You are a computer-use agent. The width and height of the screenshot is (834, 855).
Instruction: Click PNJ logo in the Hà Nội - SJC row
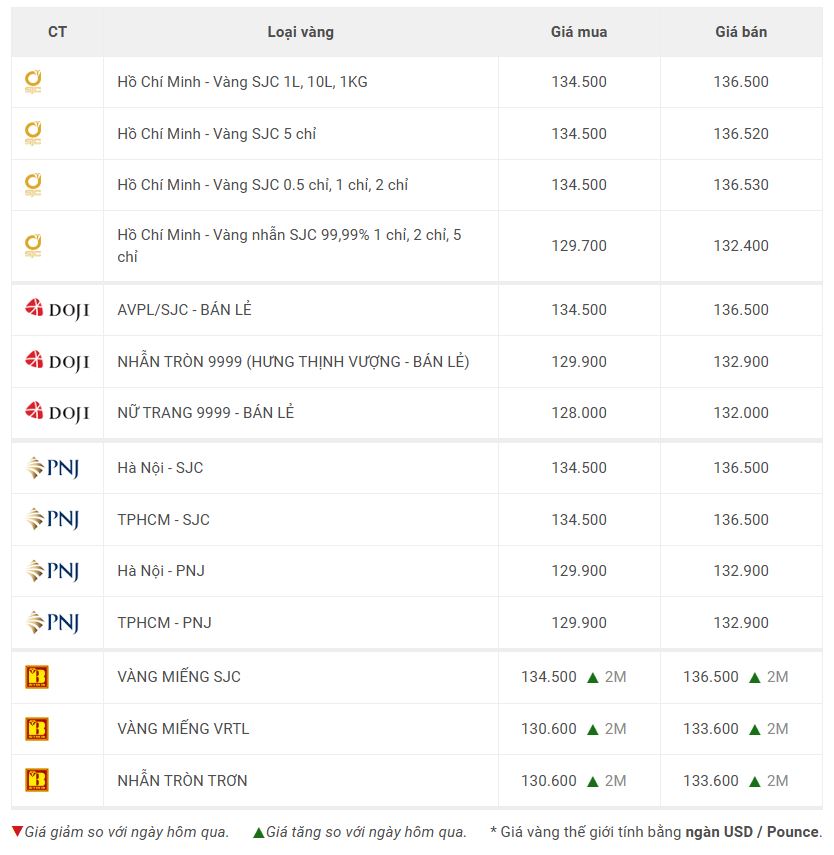[x=53, y=468]
